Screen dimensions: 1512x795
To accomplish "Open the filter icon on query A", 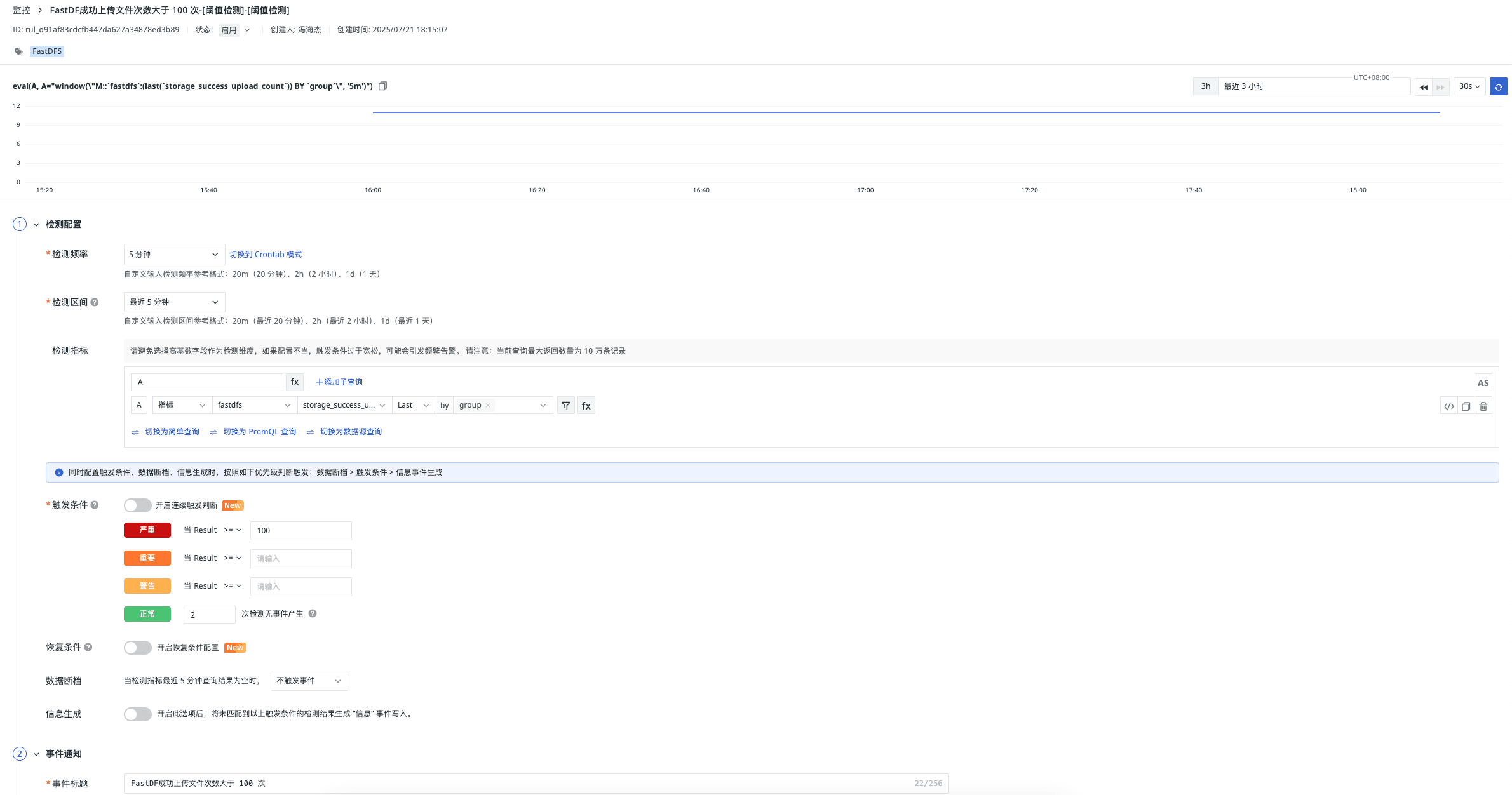I will point(565,406).
